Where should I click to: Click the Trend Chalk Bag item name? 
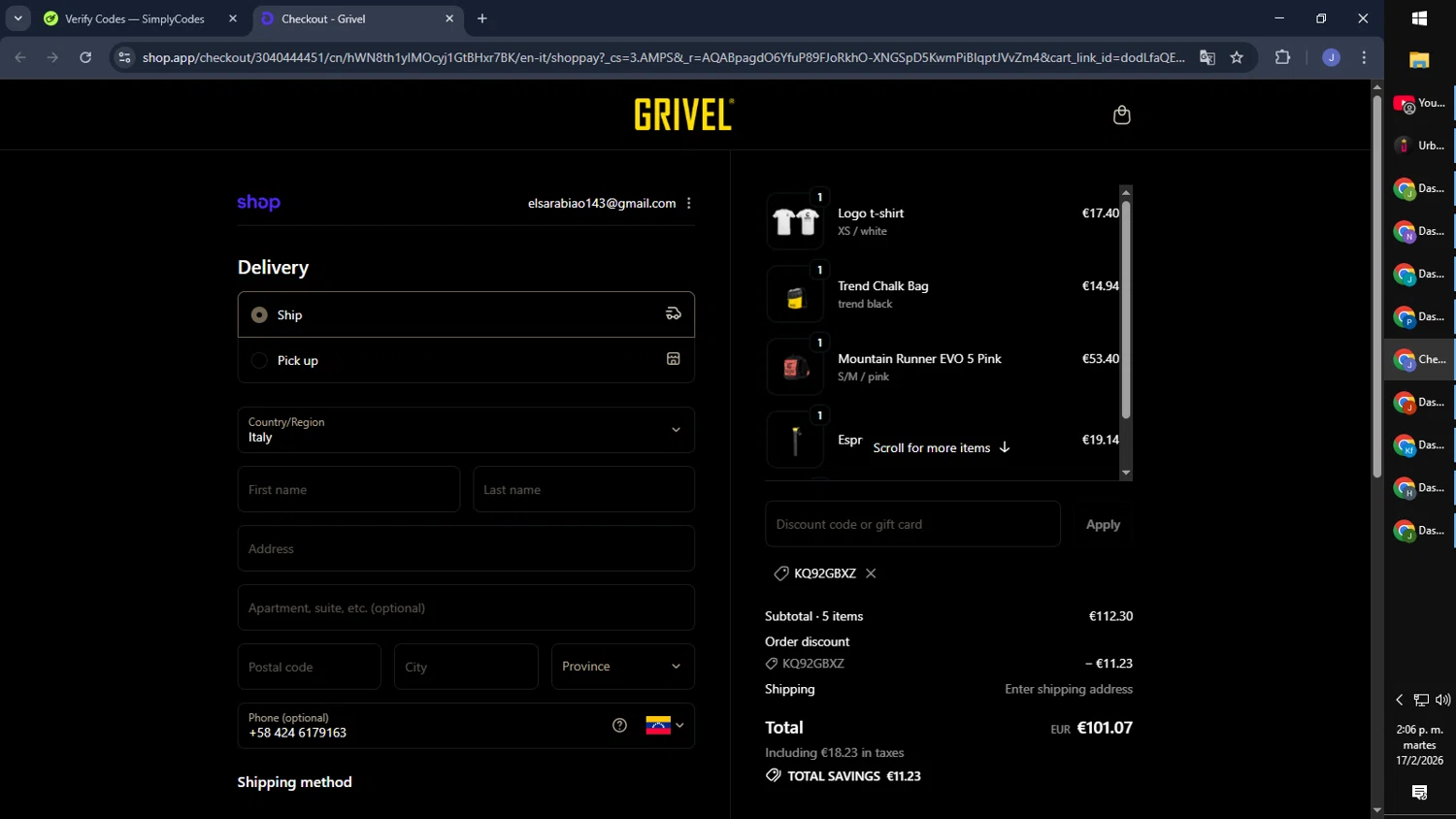pyautogui.click(x=883, y=286)
